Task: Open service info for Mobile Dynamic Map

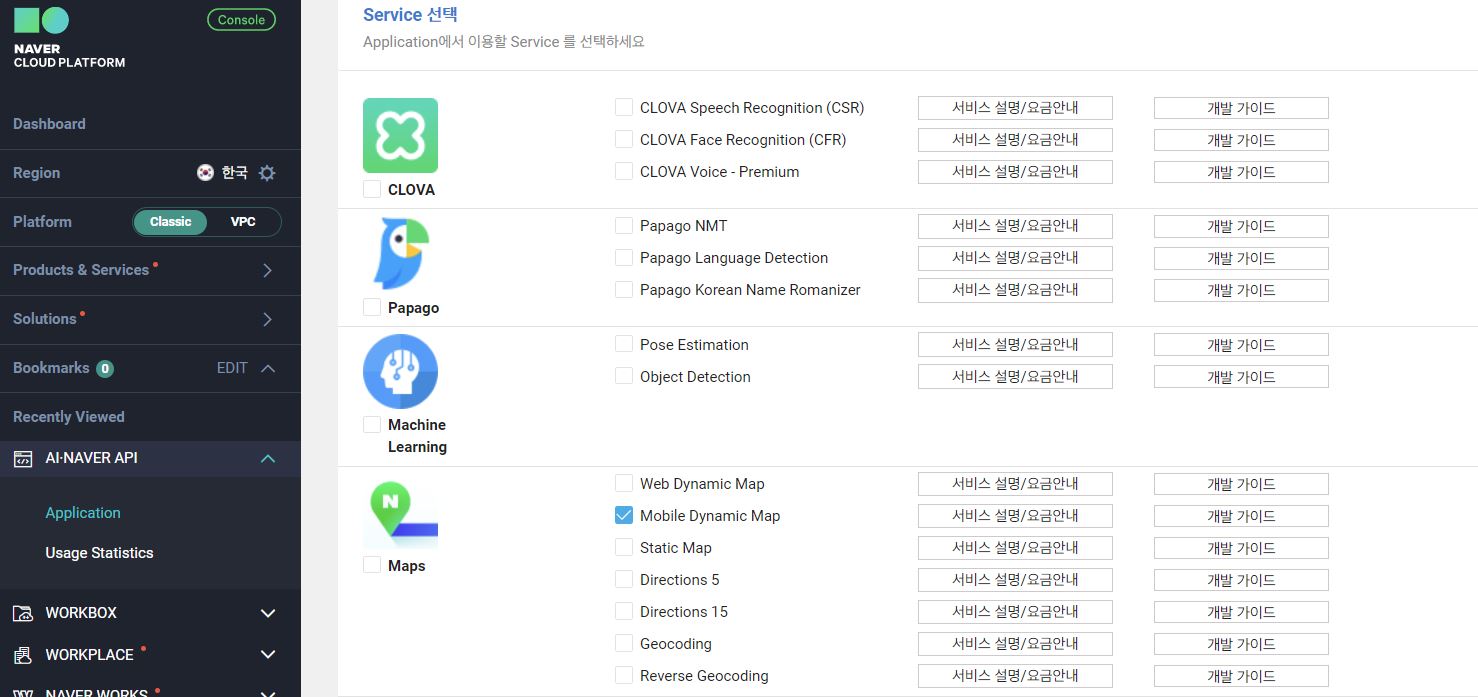Action: 1015,516
